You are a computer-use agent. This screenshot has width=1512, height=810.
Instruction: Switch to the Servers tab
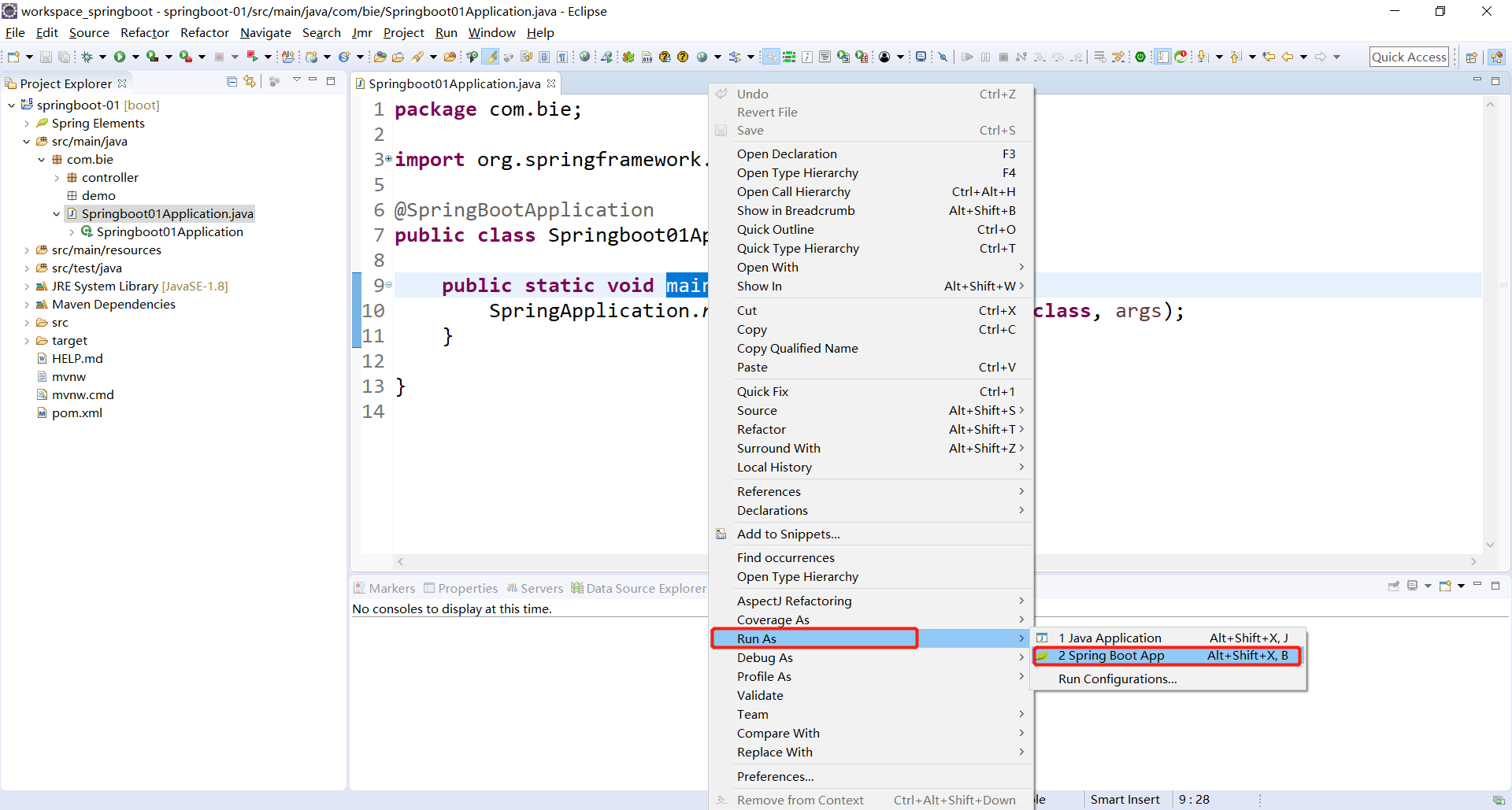[x=535, y=588]
